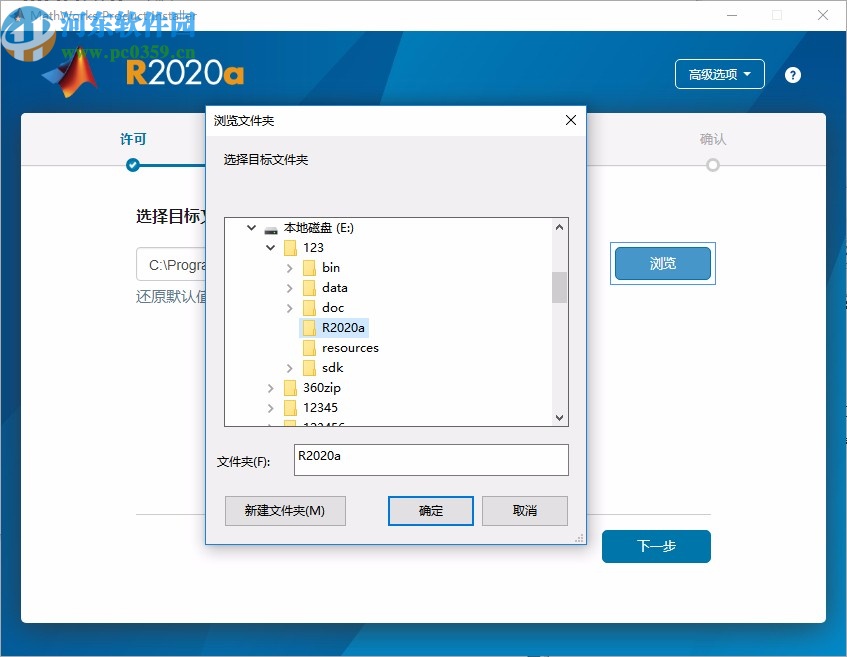
Task: Click the resources folder icon
Action: 309,347
